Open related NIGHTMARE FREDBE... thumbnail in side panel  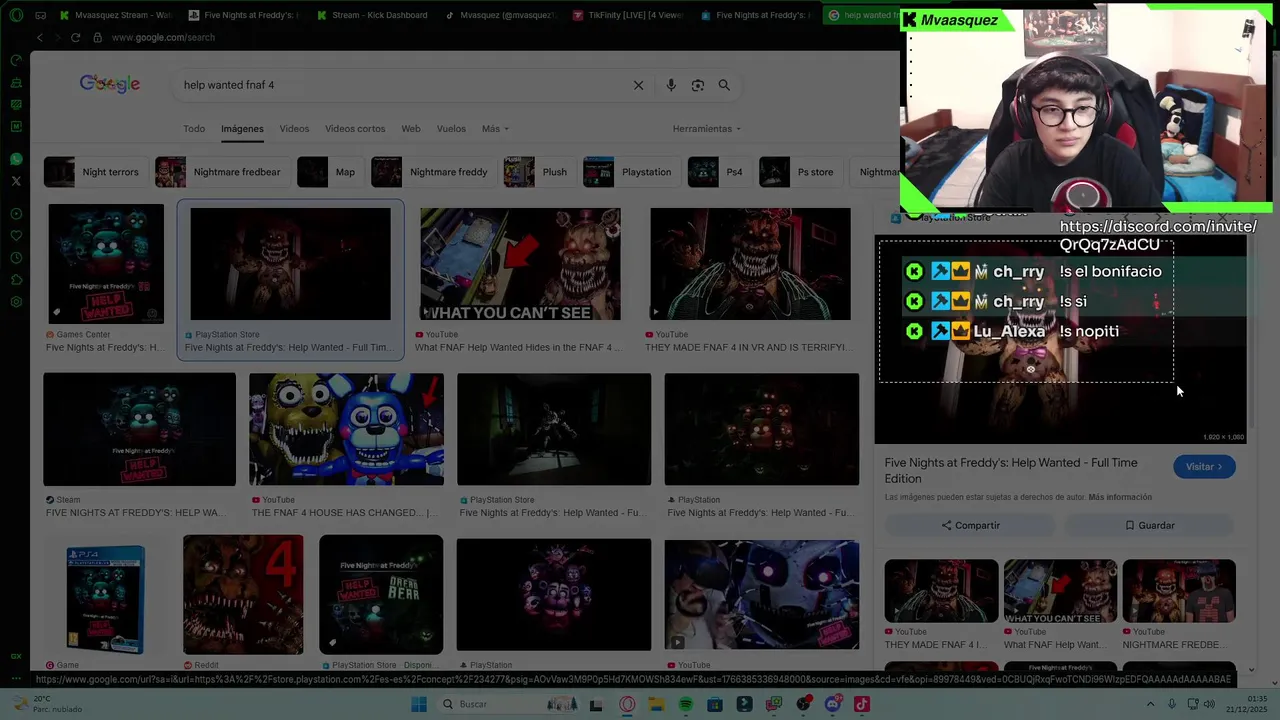[1179, 591]
